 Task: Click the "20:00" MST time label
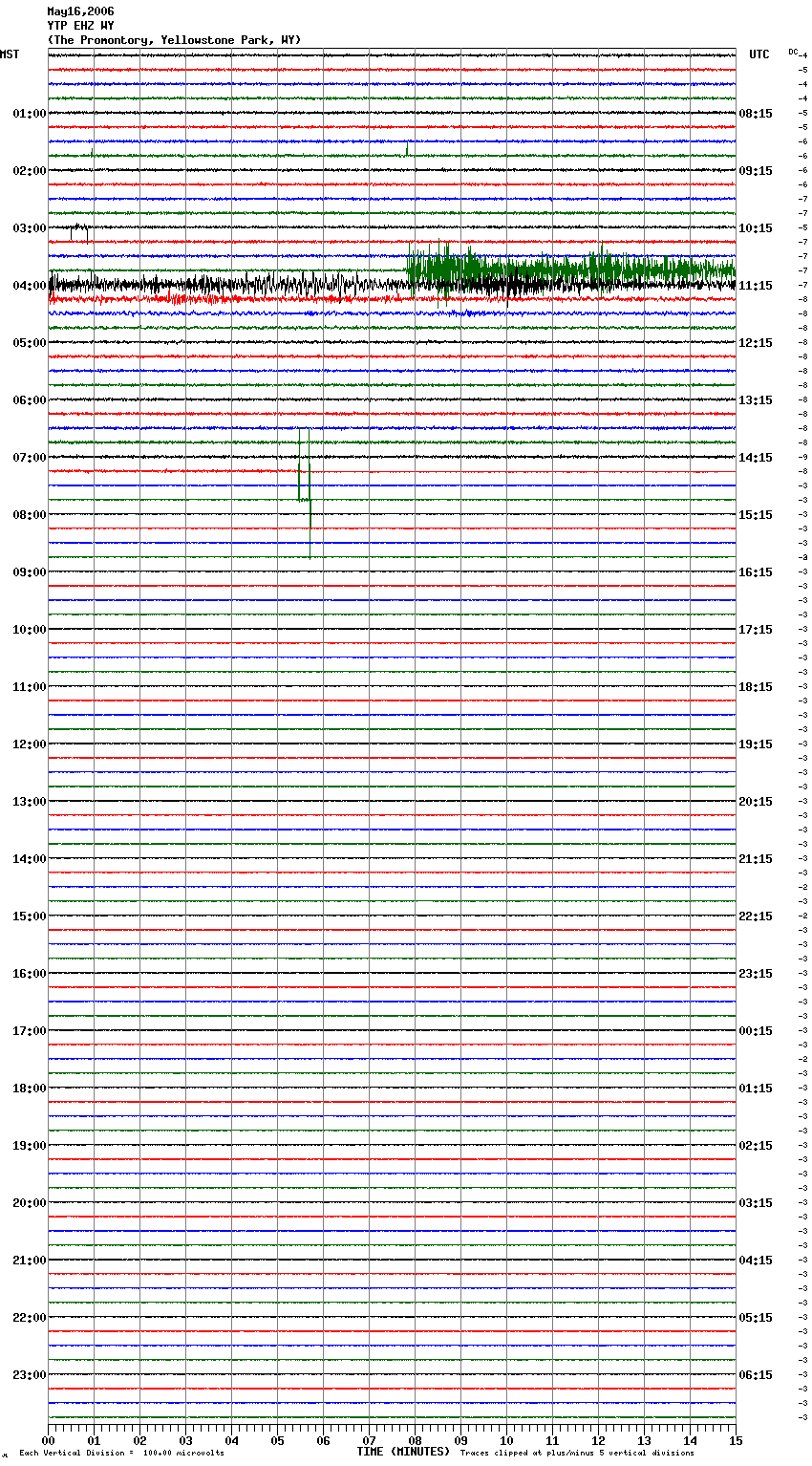pos(30,1203)
